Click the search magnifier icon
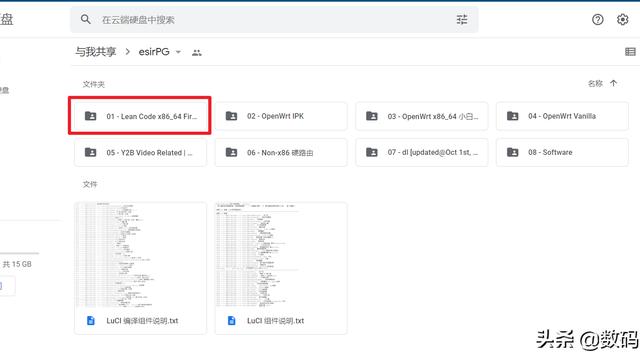640x360 pixels. tap(85, 19)
